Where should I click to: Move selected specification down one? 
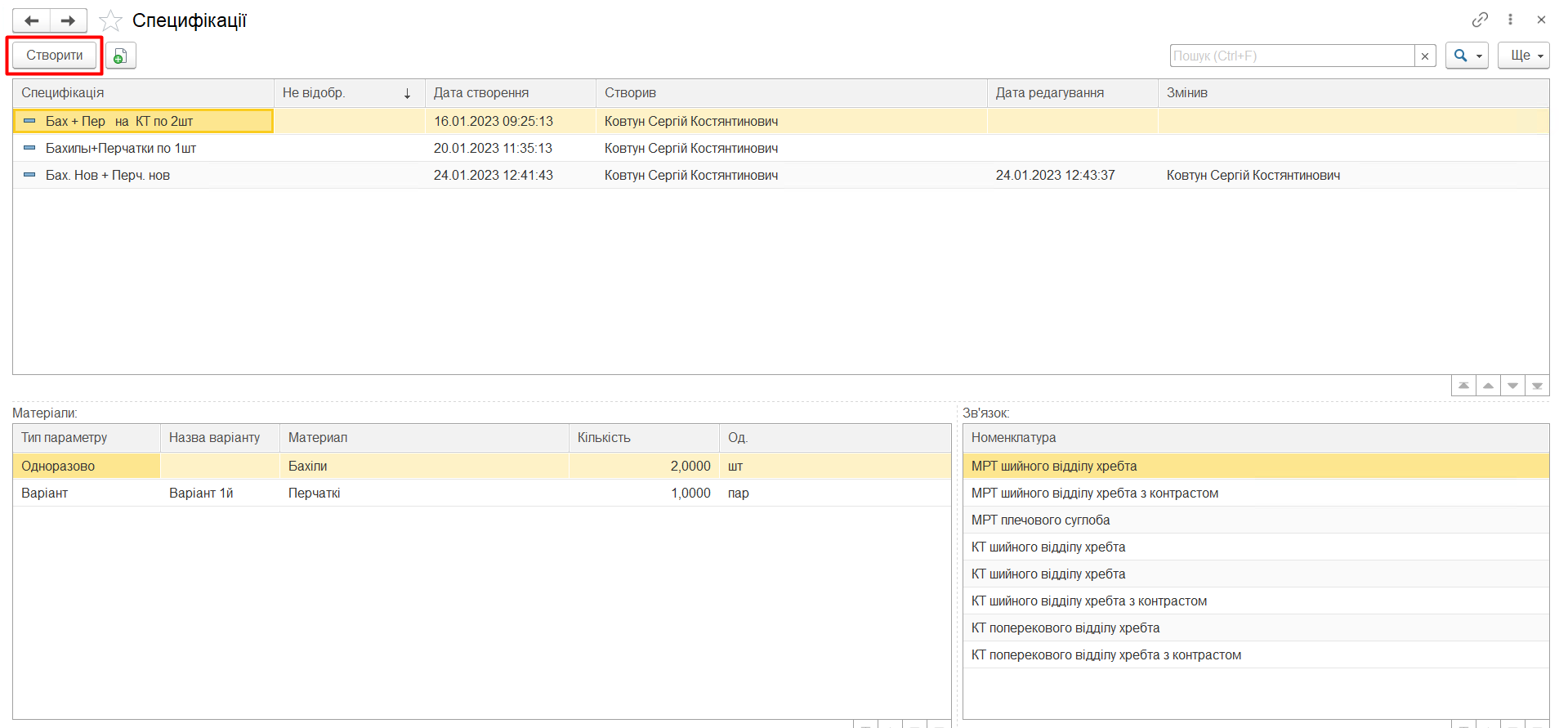tap(1512, 386)
